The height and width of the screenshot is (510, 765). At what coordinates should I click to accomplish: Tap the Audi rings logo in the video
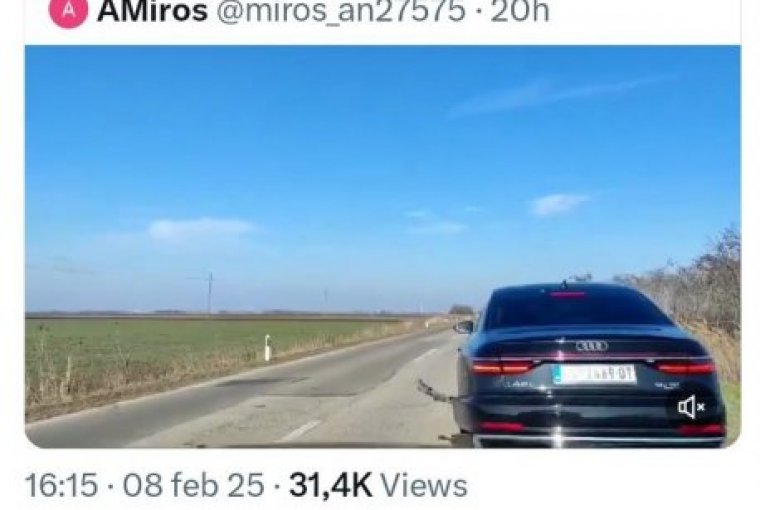coord(592,346)
